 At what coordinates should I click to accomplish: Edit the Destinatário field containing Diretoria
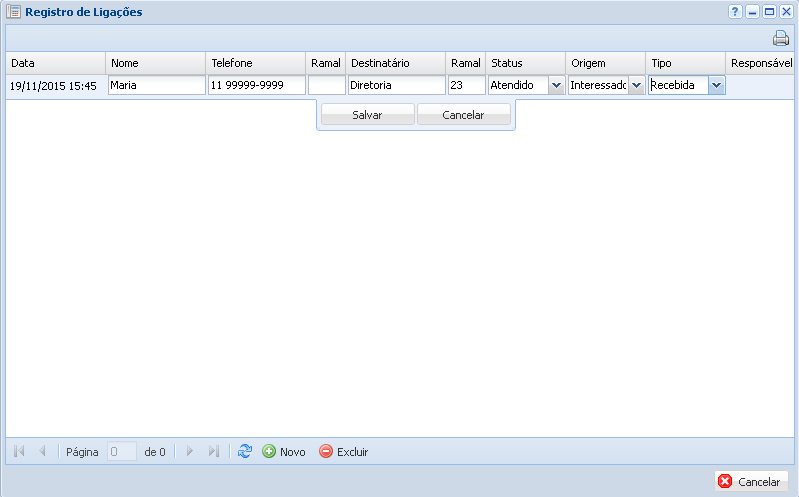point(395,86)
